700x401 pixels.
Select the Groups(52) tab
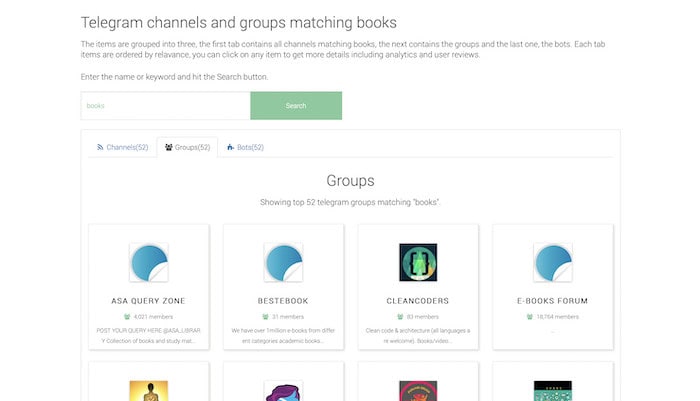point(188,147)
